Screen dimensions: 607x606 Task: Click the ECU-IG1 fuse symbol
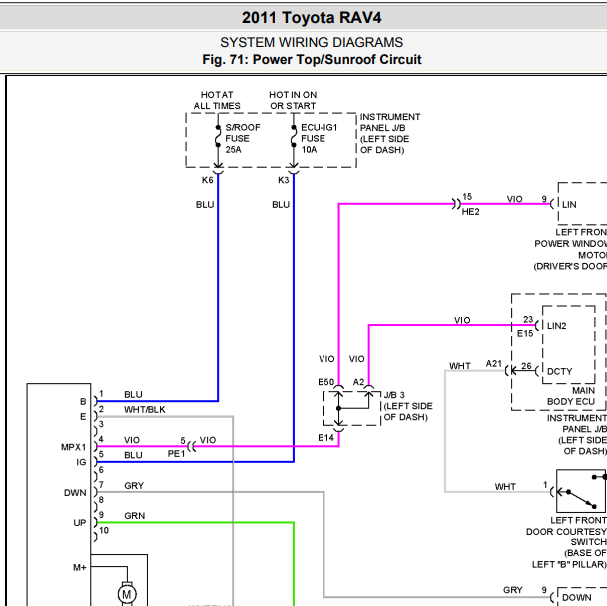tap(294, 136)
